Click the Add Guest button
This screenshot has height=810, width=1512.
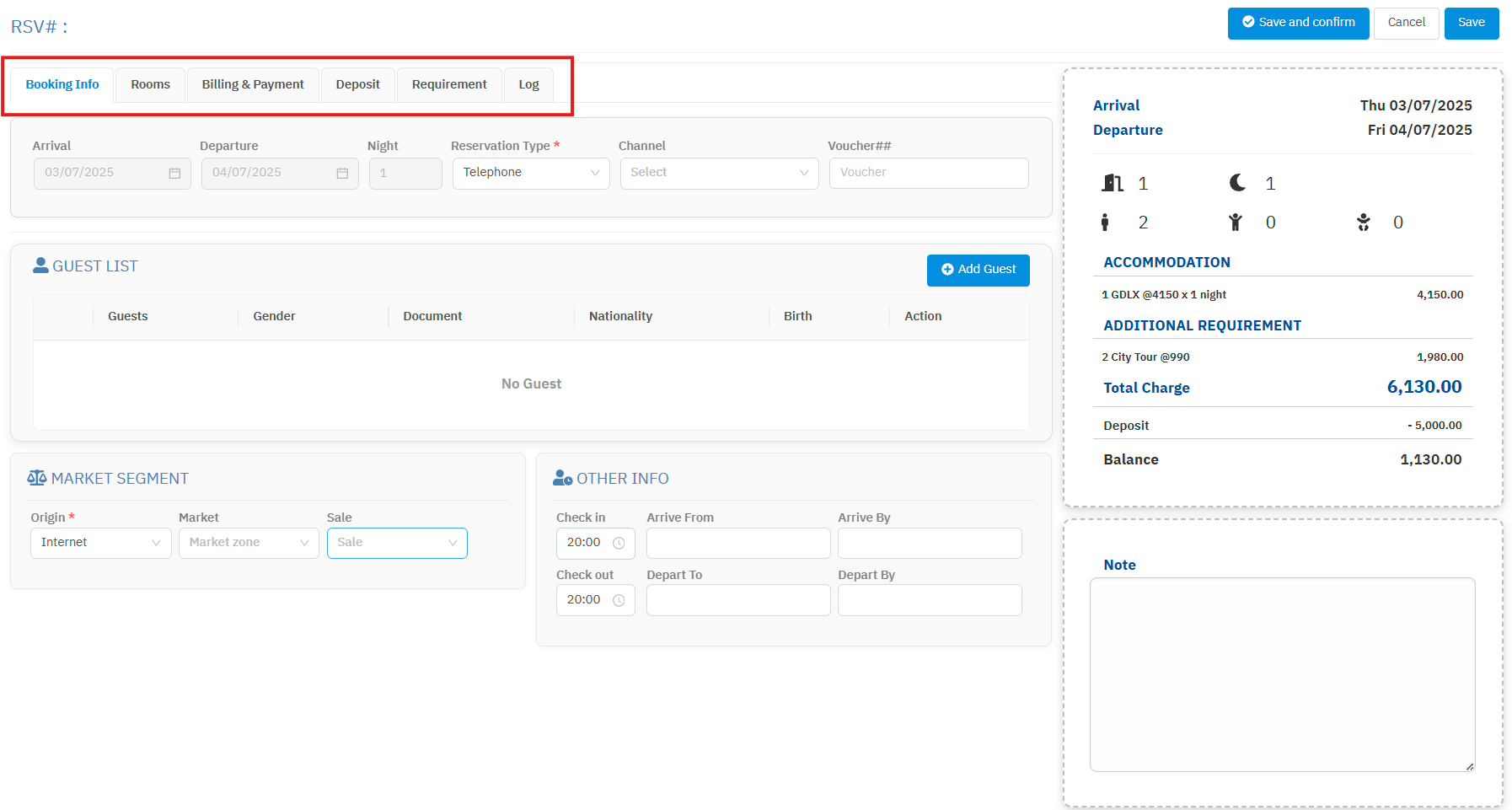(x=978, y=270)
